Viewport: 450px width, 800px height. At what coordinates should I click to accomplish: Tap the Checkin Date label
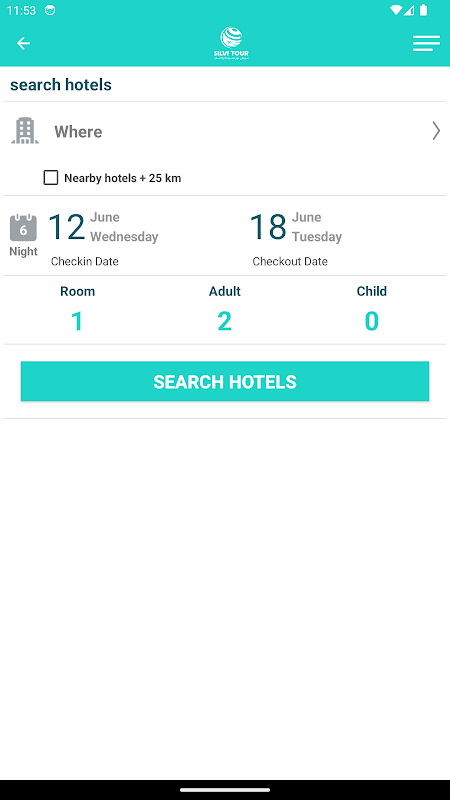[85, 261]
